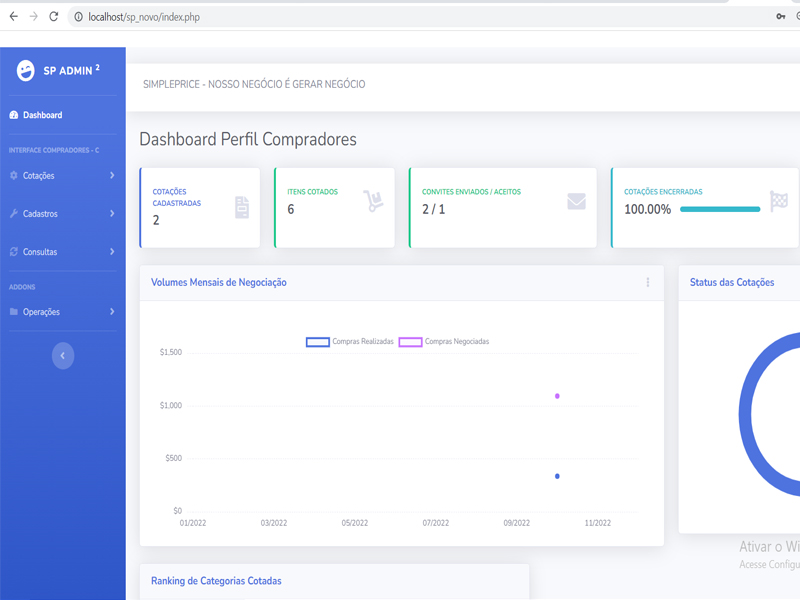The width and height of the screenshot is (800, 600).
Task: Click the site info icon in address bar
Action: pyautogui.click(x=79, y=17)
